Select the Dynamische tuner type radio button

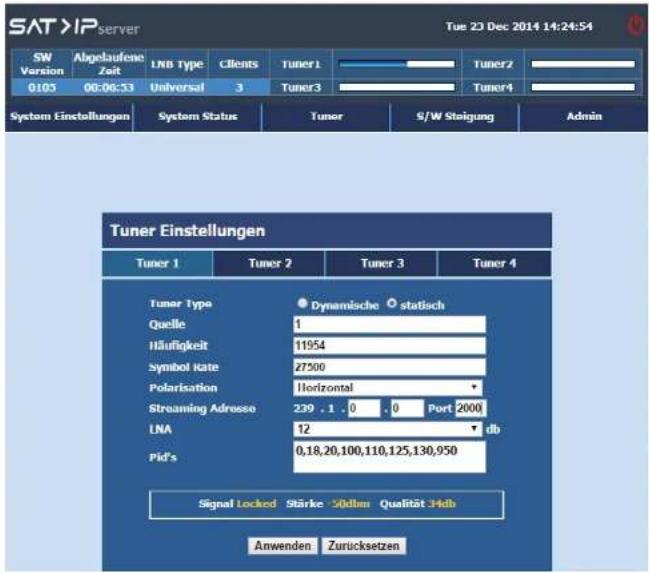[303, 303]
